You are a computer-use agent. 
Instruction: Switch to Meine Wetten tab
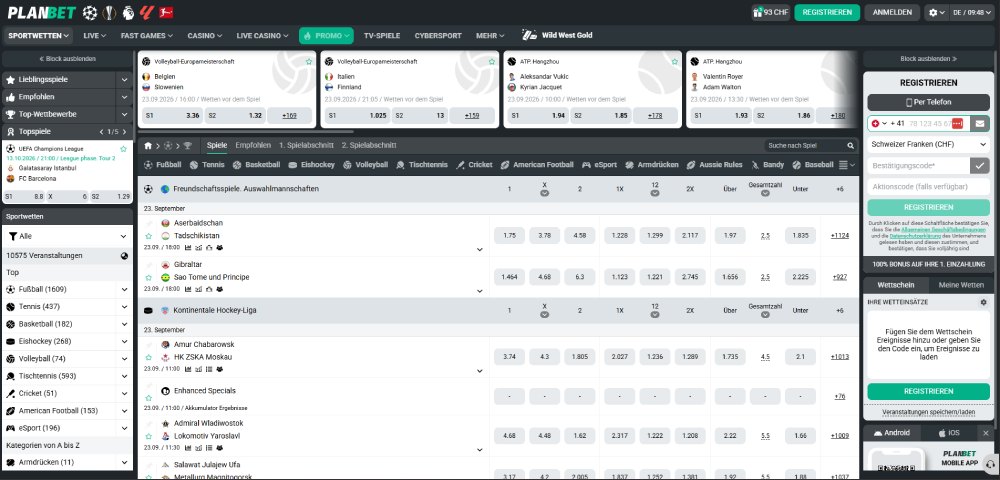(x=961, y=285)
